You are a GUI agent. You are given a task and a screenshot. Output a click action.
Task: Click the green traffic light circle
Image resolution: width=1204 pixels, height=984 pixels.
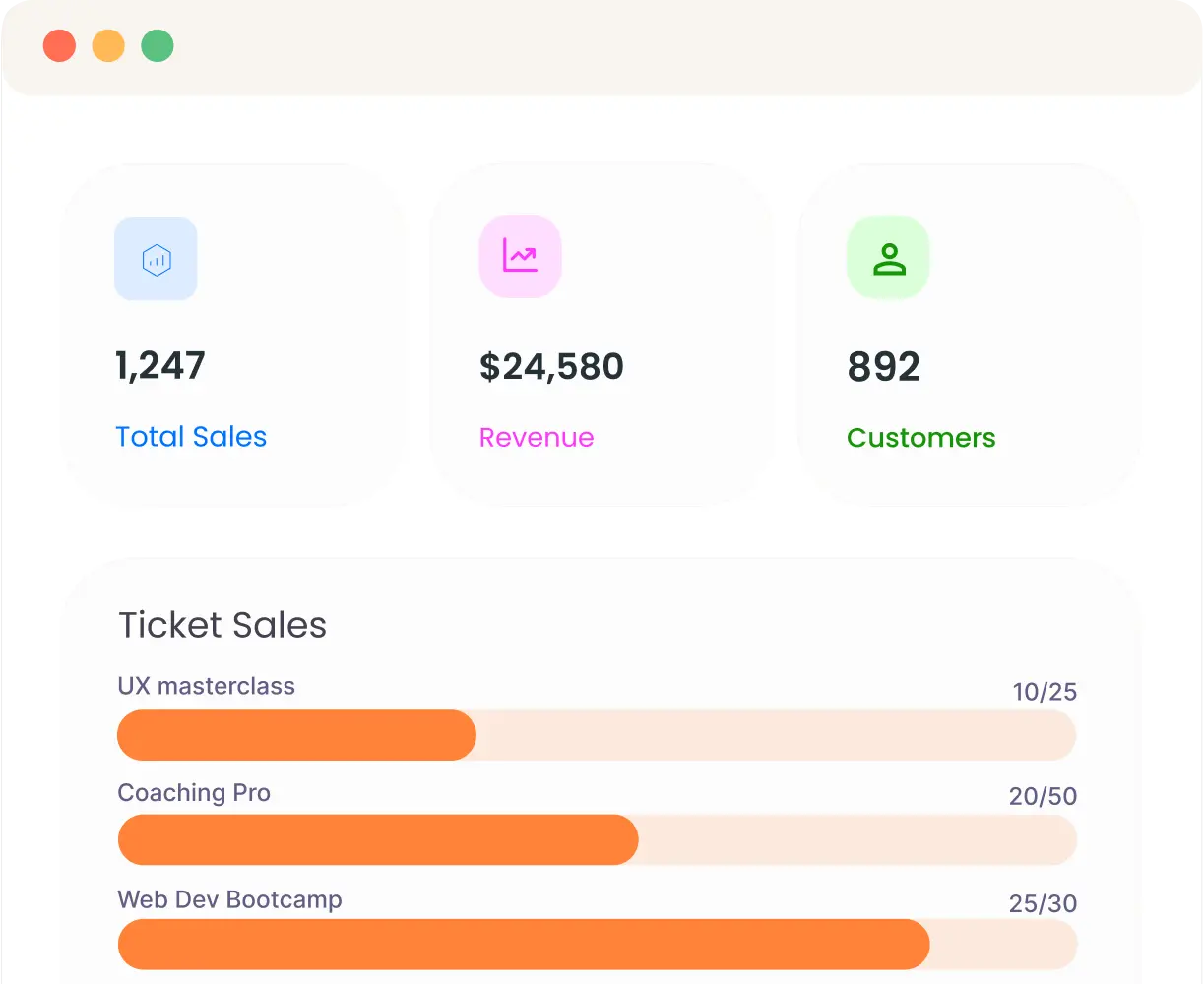click(x=158, y=45)
